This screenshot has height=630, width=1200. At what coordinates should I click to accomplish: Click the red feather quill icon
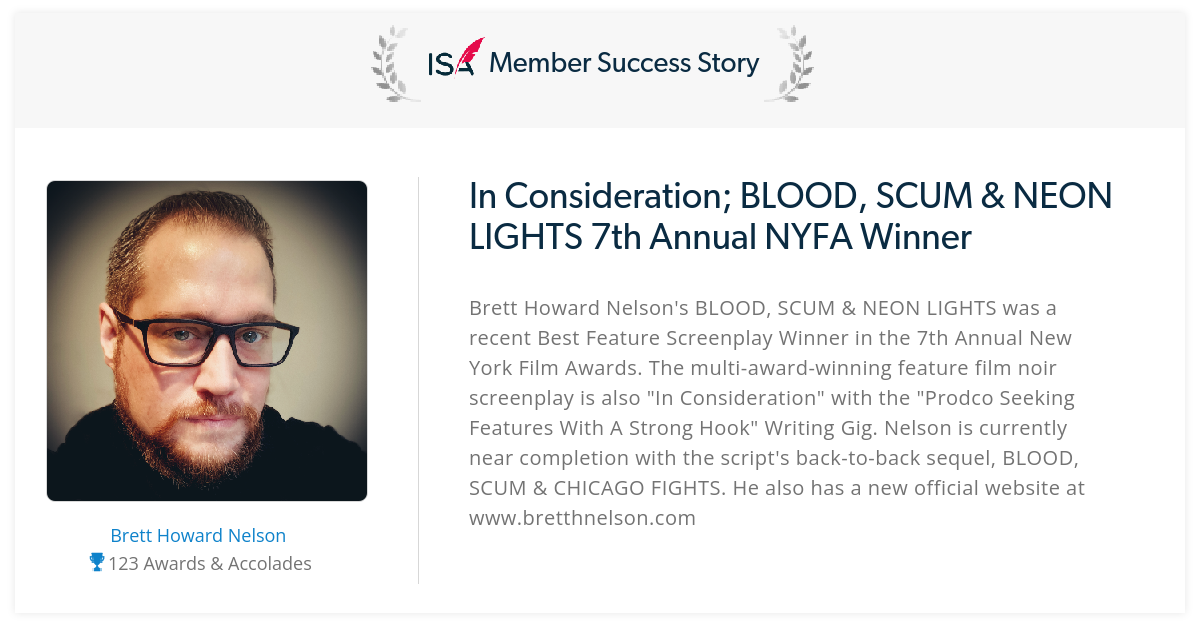click(470, 52)
